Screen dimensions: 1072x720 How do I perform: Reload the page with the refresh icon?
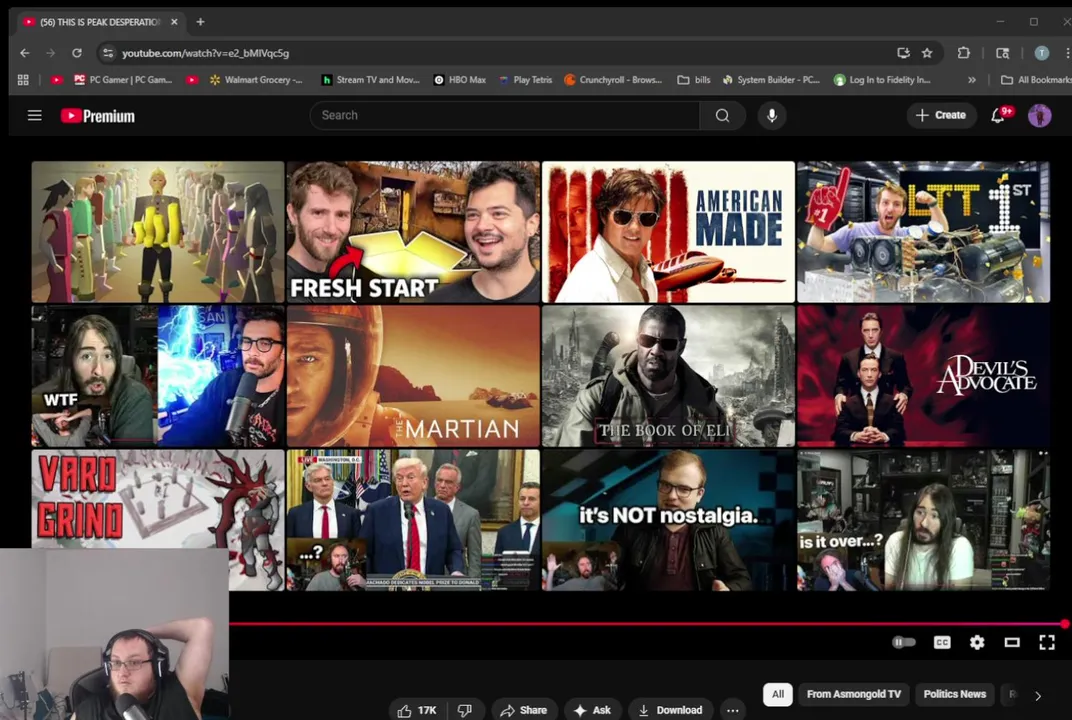[77, 53]
